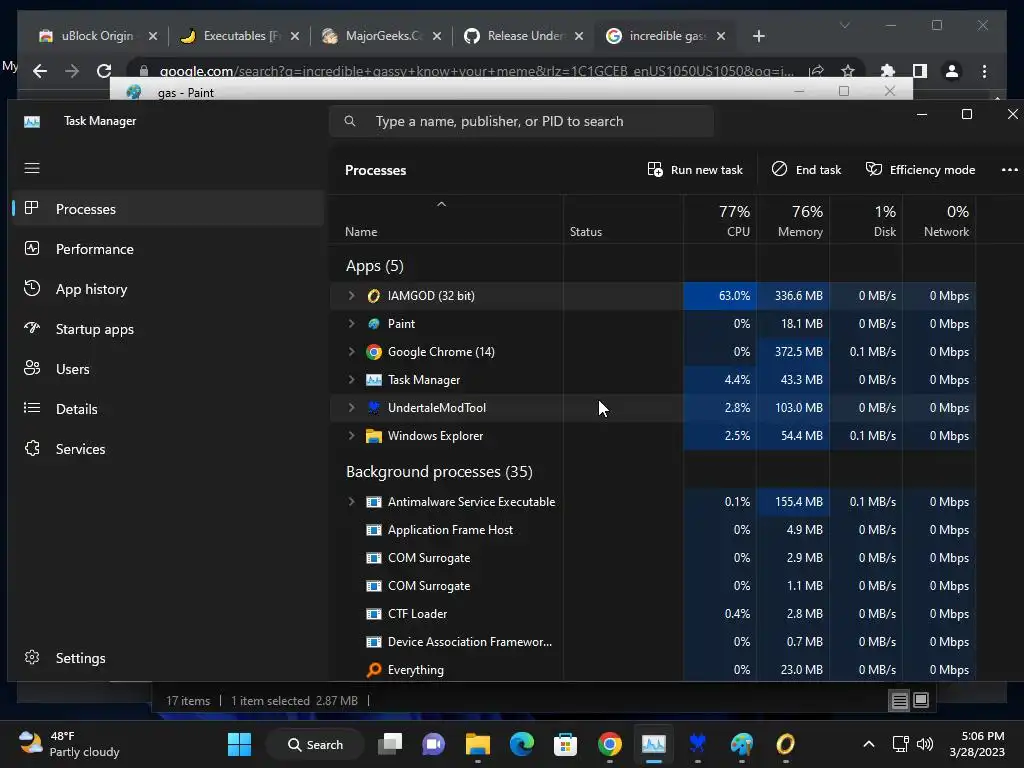
Task: Select the Application Frame Host row
Action: click(x=652, y=530)
